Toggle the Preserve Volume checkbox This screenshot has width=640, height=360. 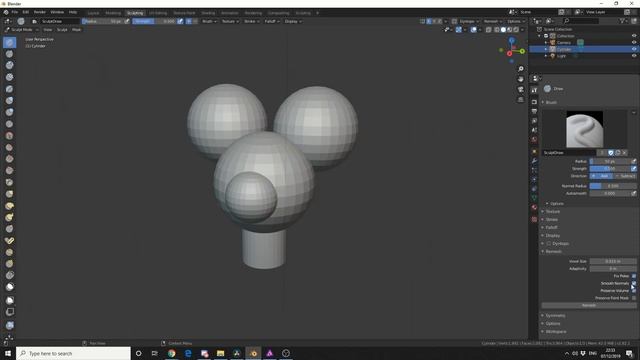[x=633, y=291]
